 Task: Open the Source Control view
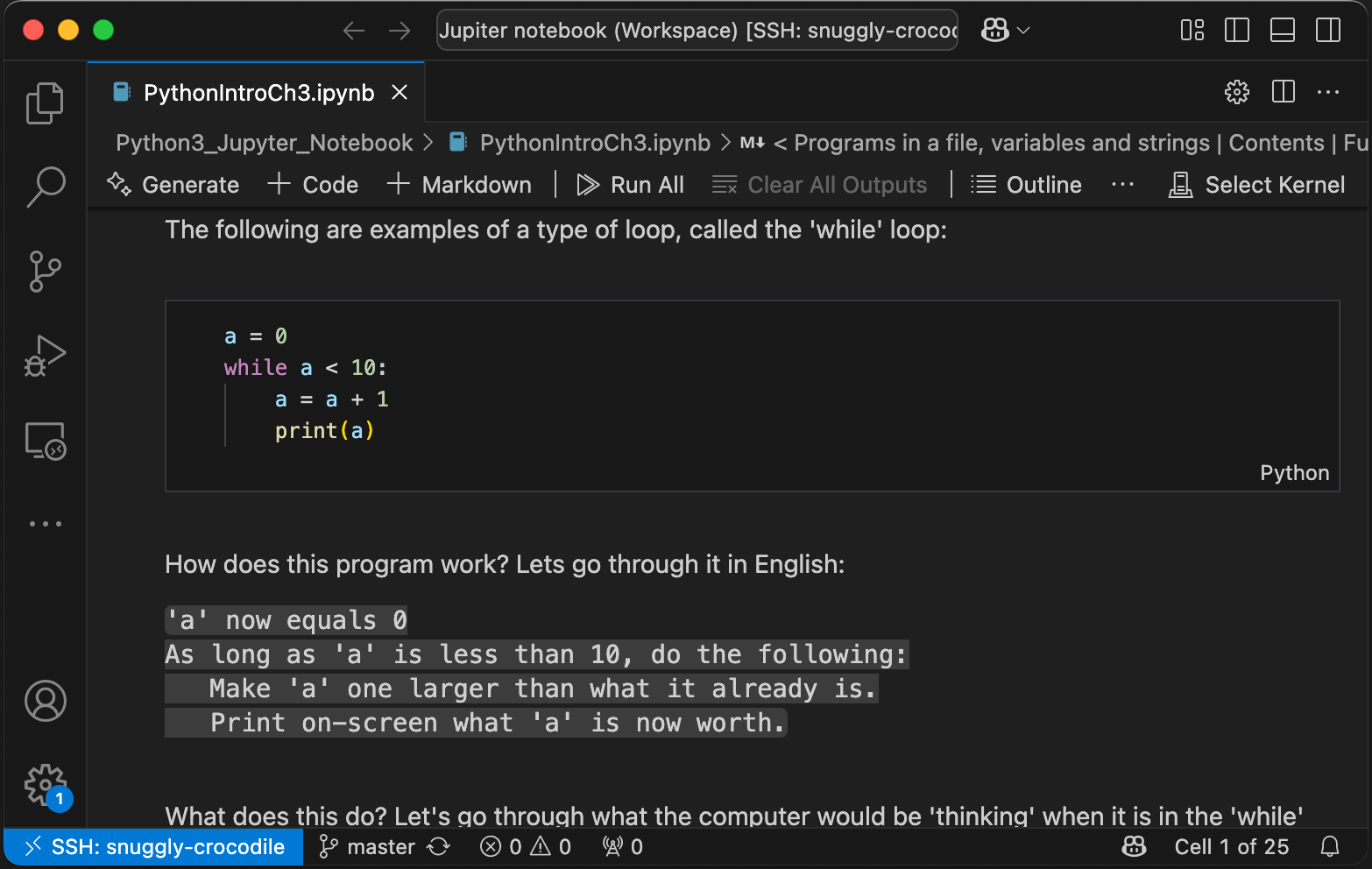coord(45,272)
